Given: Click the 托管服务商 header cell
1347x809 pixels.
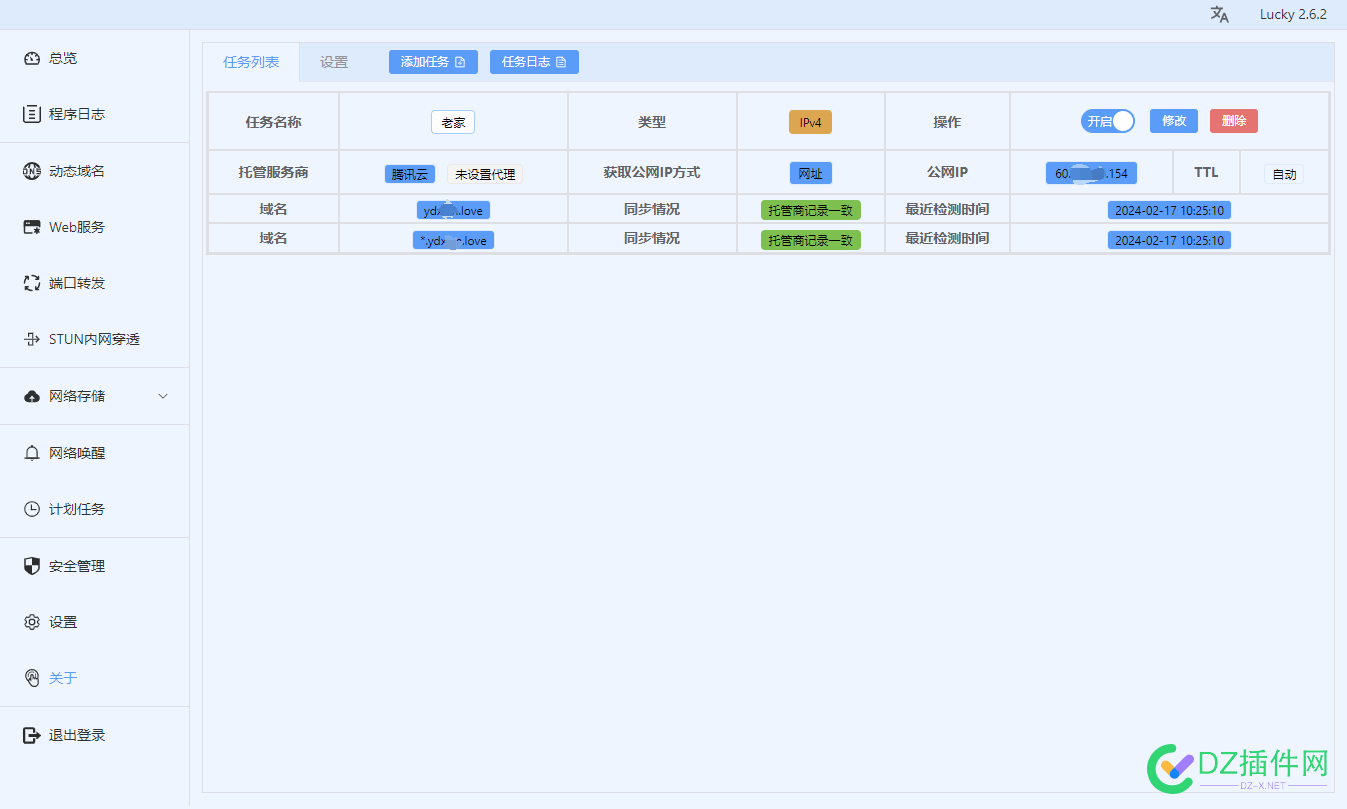Looking at the screenshot, I should tap(274, 172).
